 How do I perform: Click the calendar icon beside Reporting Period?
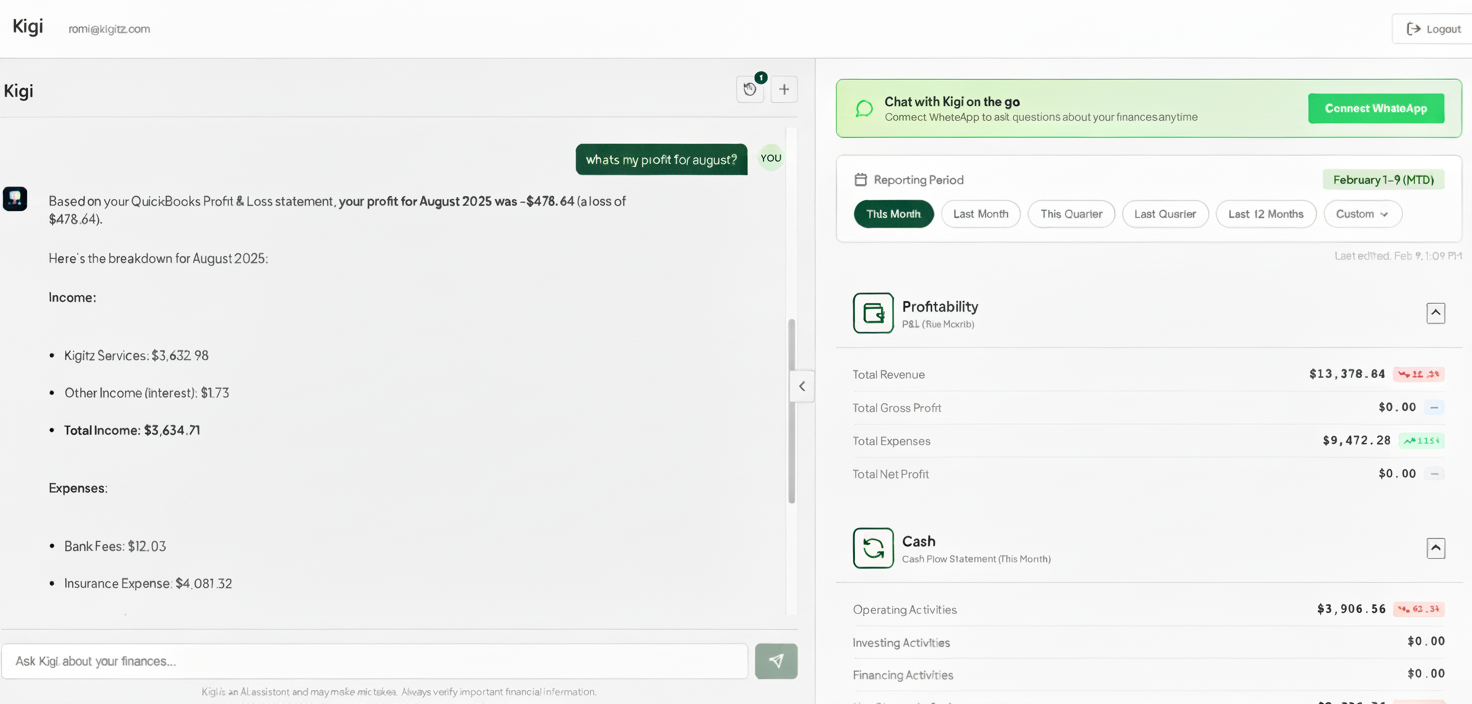(860, 180)
